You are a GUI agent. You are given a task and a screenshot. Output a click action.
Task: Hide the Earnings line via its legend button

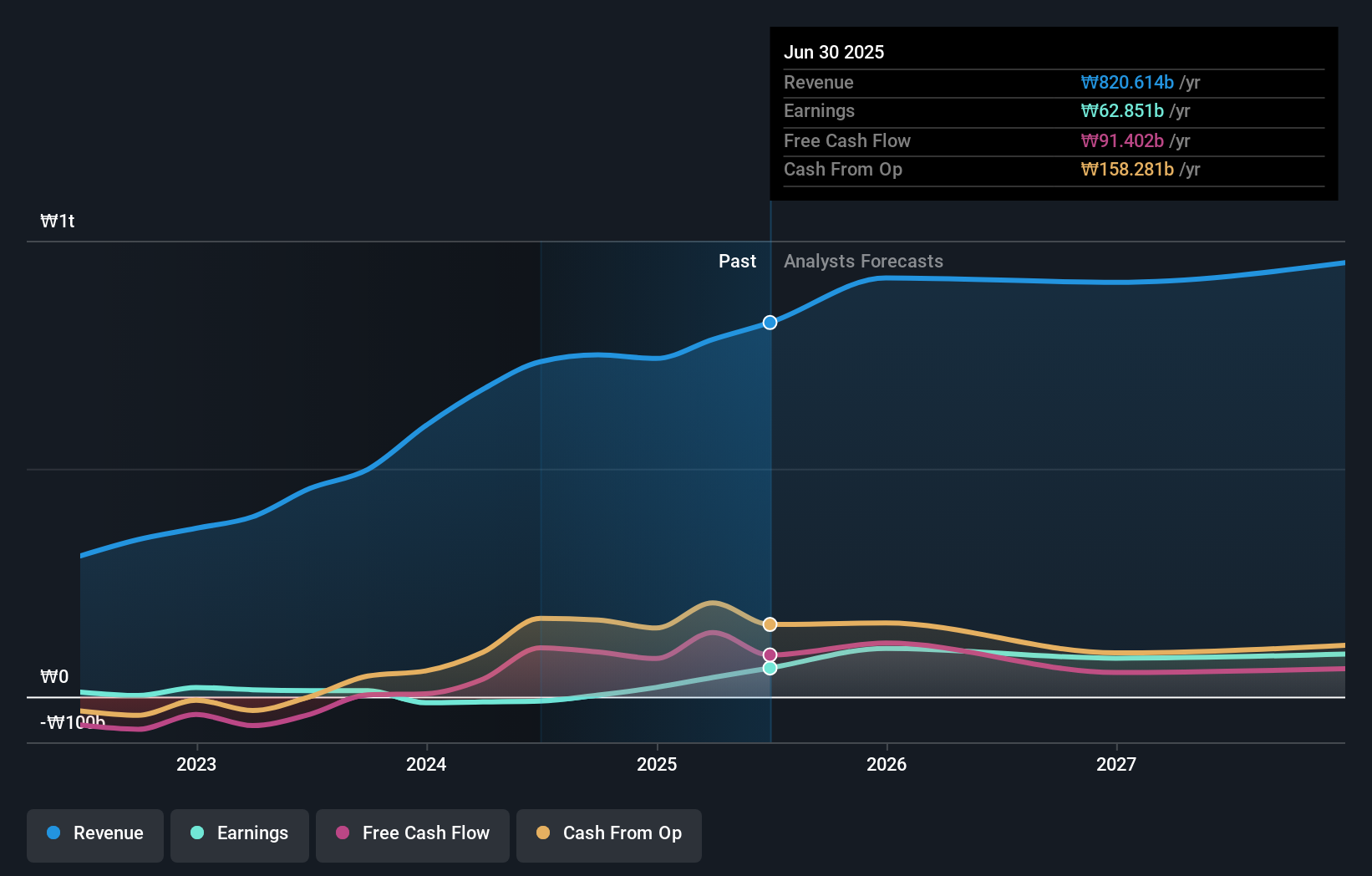pos(240,835)
